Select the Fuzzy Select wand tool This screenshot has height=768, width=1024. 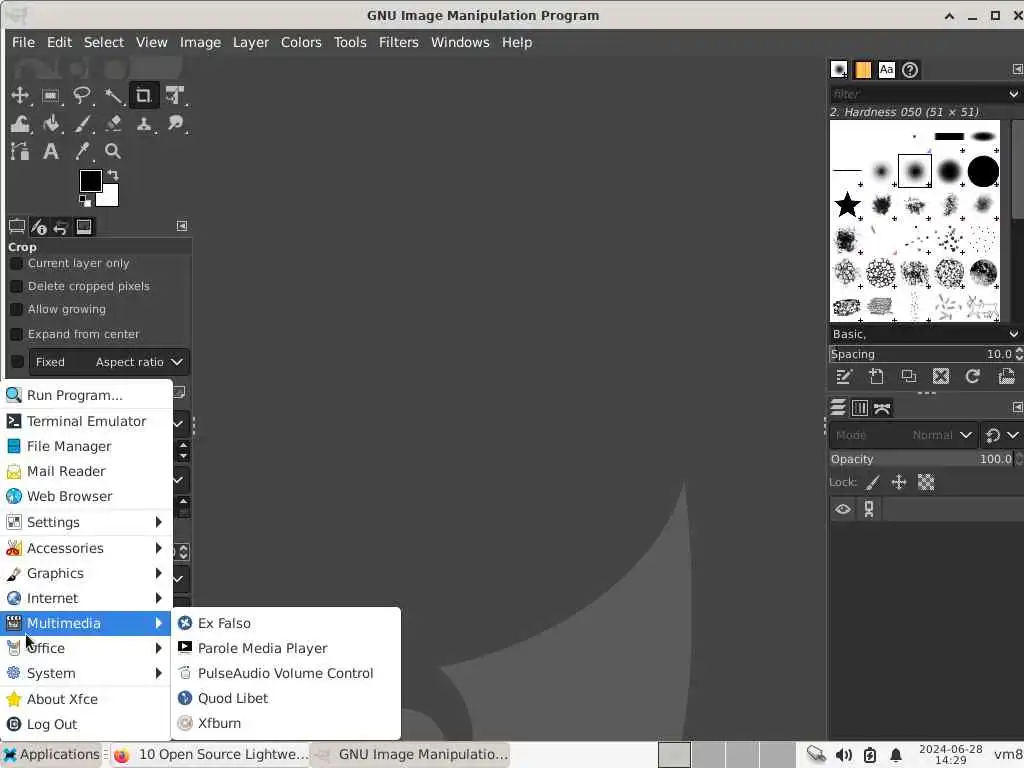coord(113,95)
